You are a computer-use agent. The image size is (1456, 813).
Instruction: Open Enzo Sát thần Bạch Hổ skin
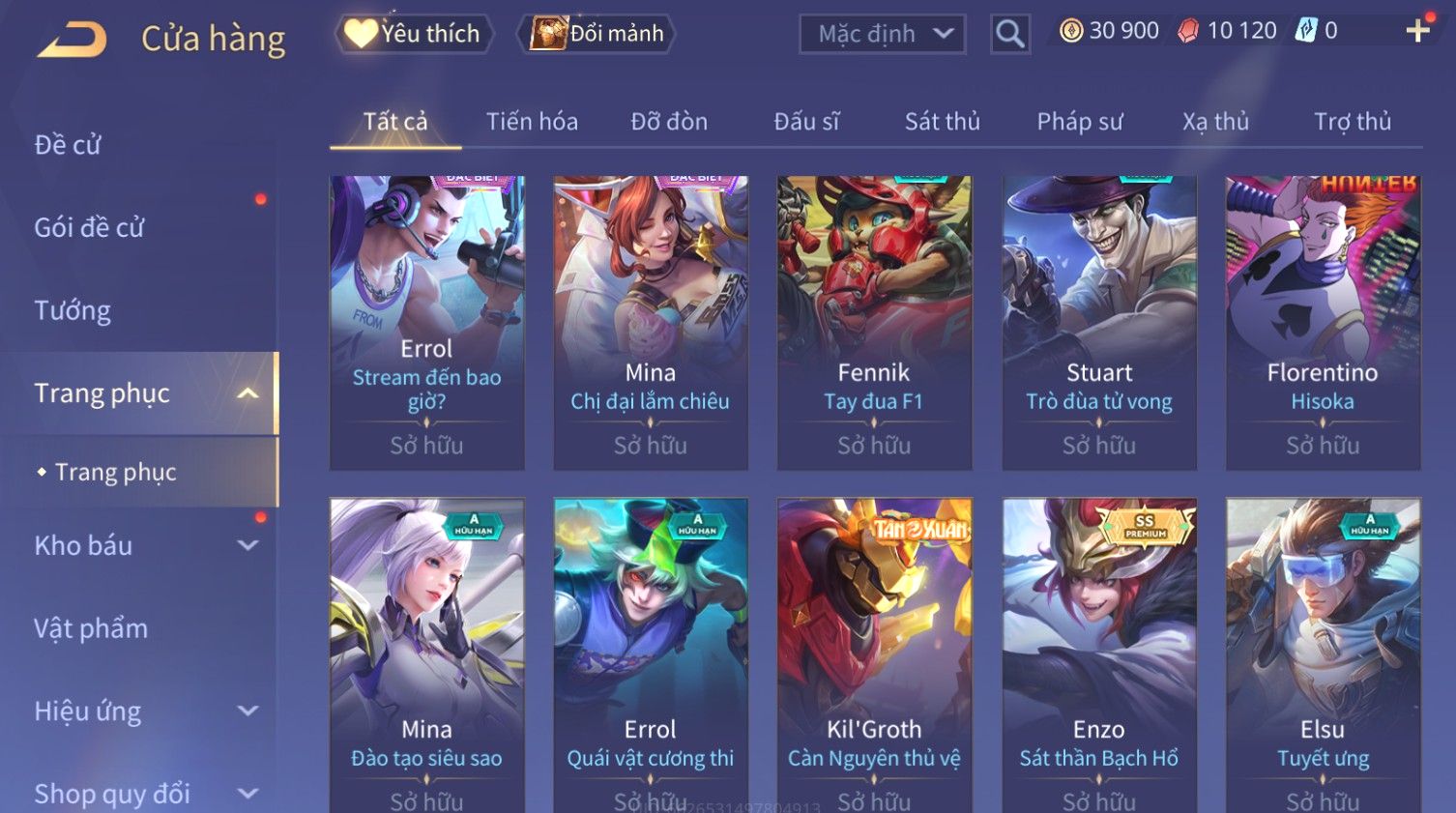pos(1099,655)
